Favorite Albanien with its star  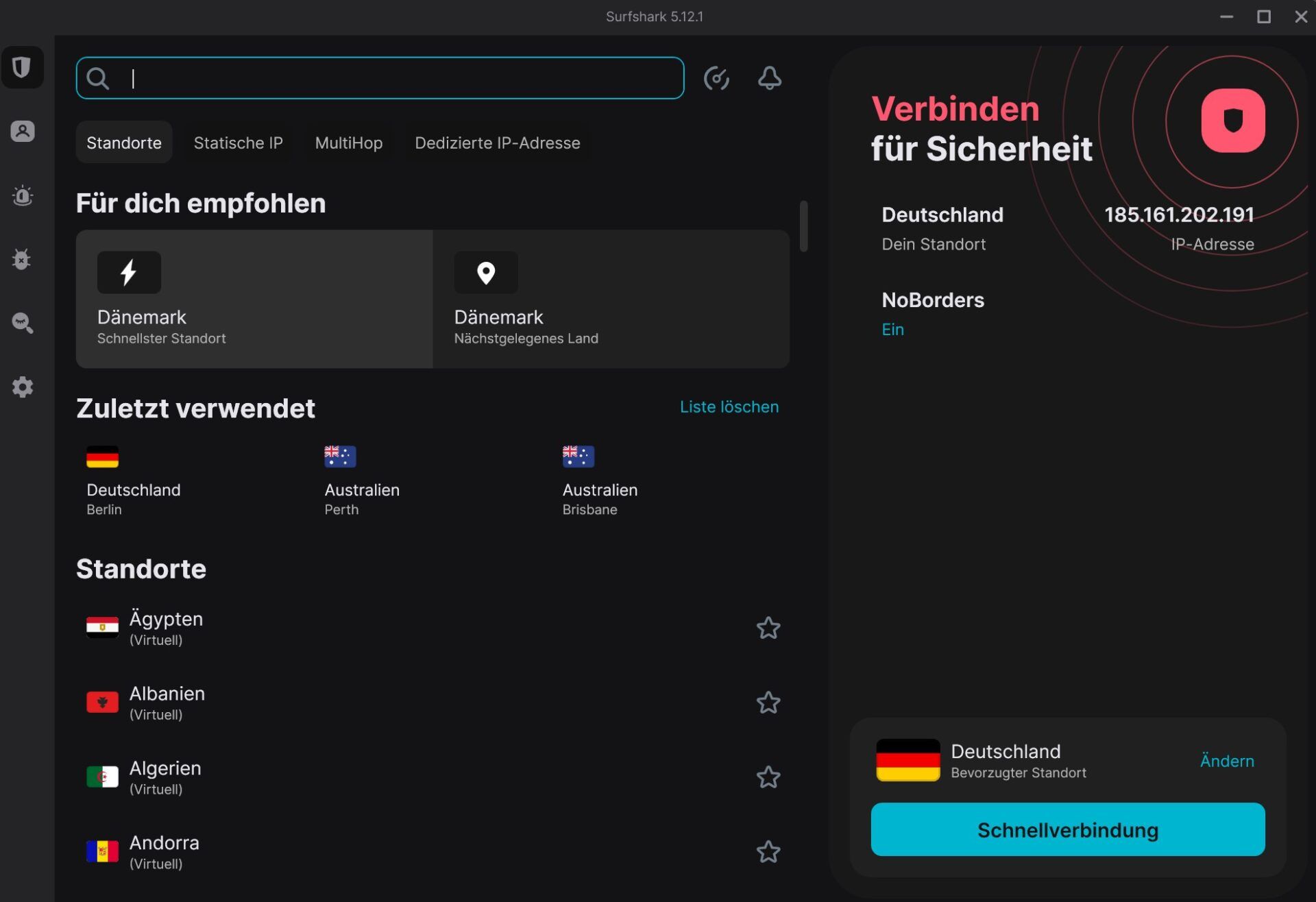[768, 703]
